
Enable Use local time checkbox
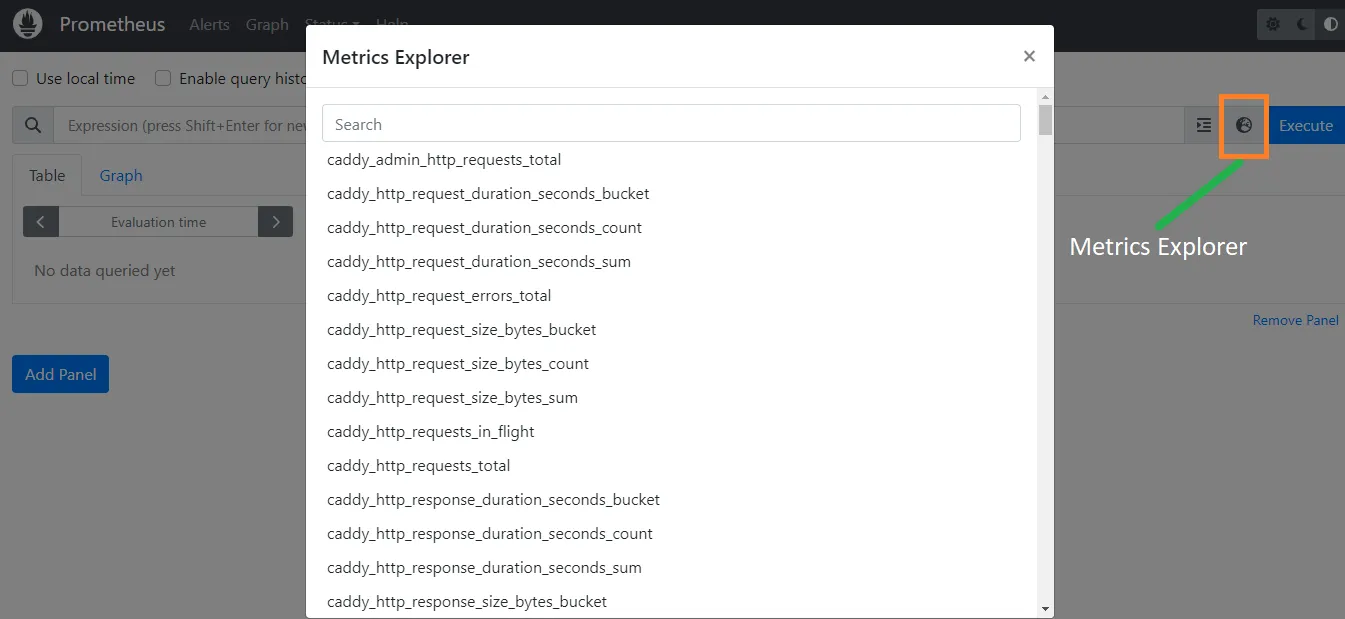click(x=20, y=78)
